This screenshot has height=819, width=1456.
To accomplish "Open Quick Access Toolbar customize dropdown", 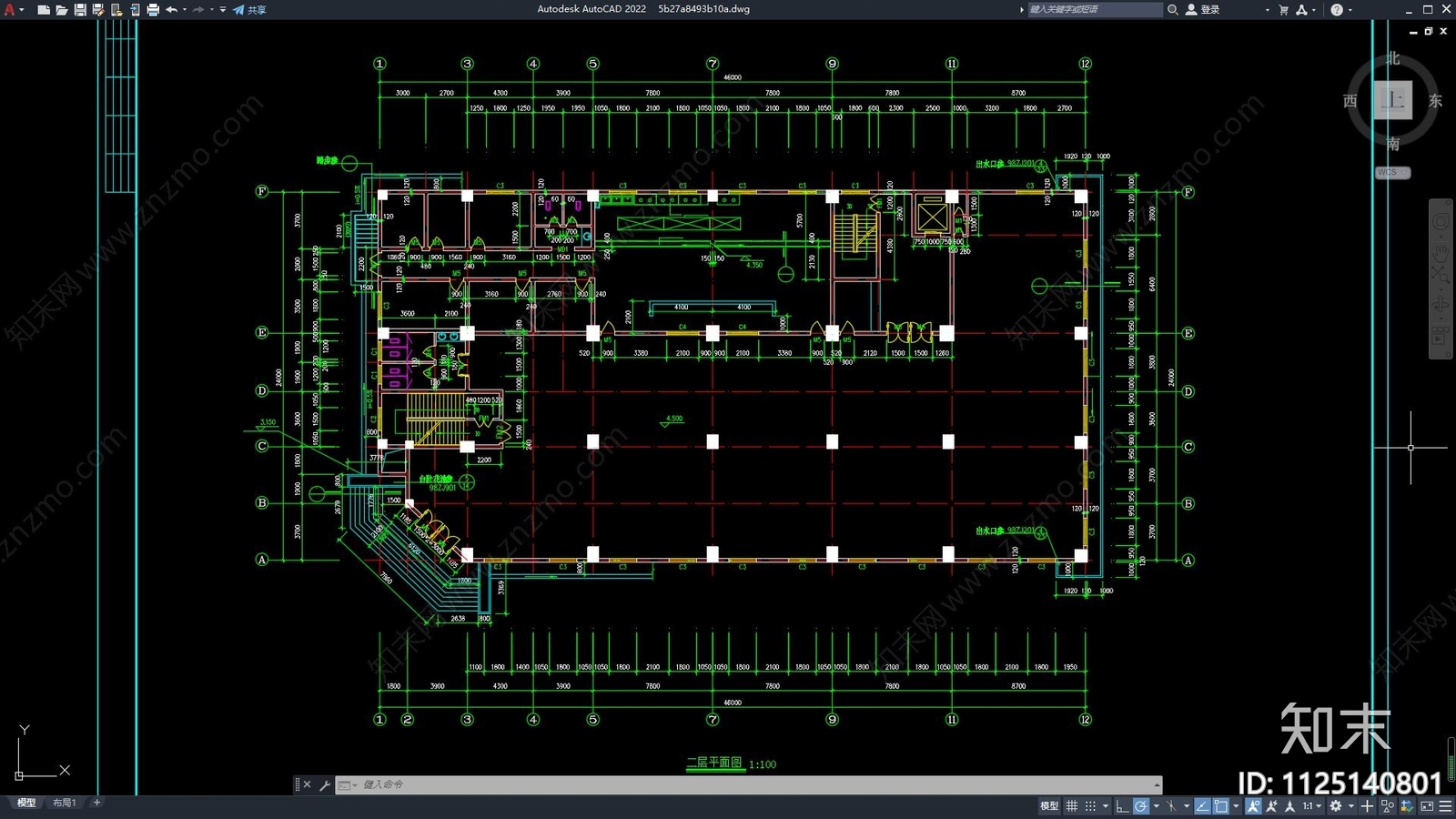I will pyautogui.click(x=223, y=9).
